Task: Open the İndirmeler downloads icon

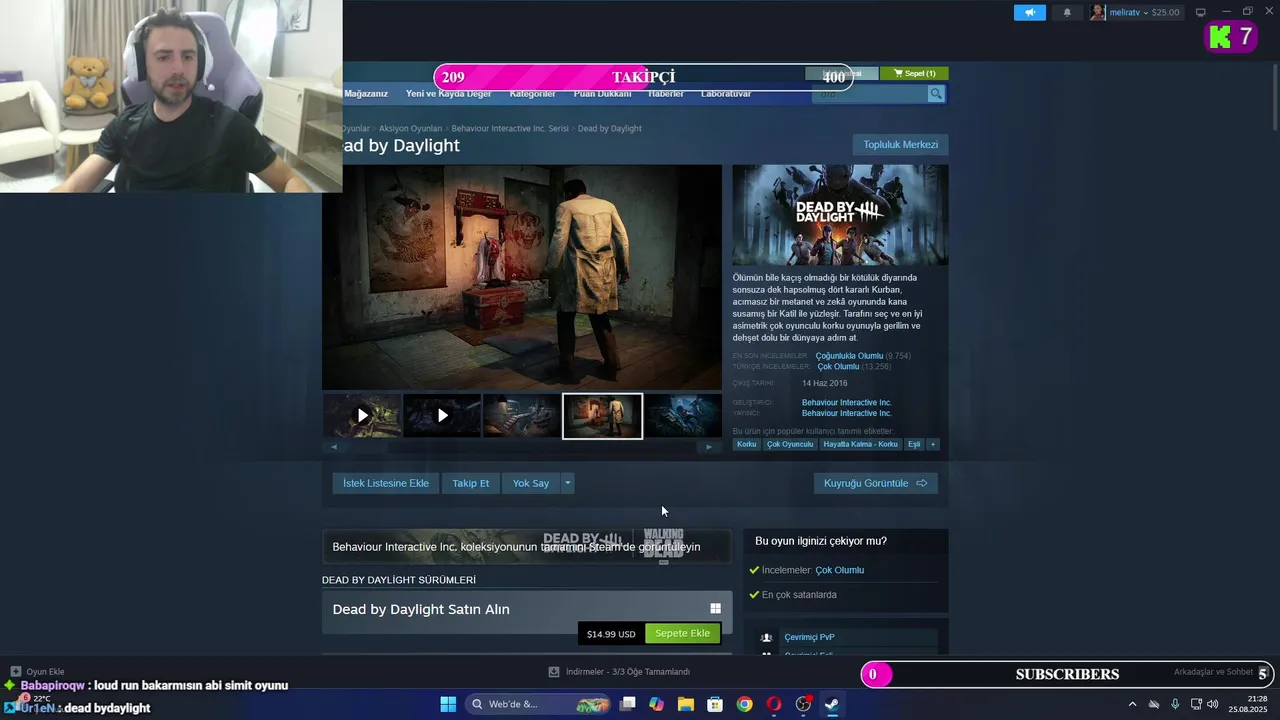Action: click(x=554, y=672)
